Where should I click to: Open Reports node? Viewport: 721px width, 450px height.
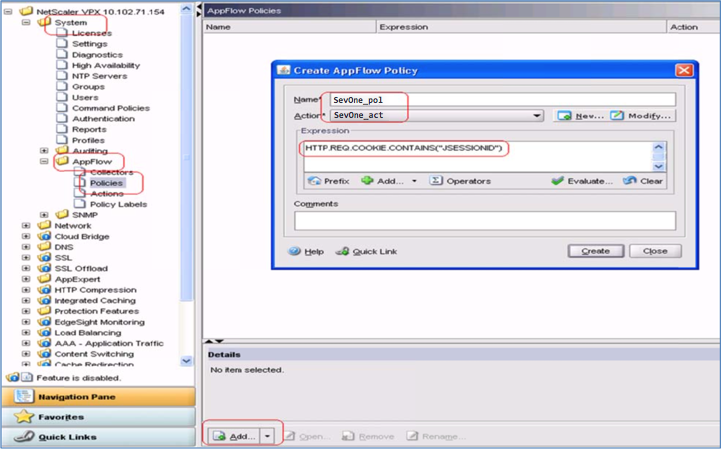point(89,129)
